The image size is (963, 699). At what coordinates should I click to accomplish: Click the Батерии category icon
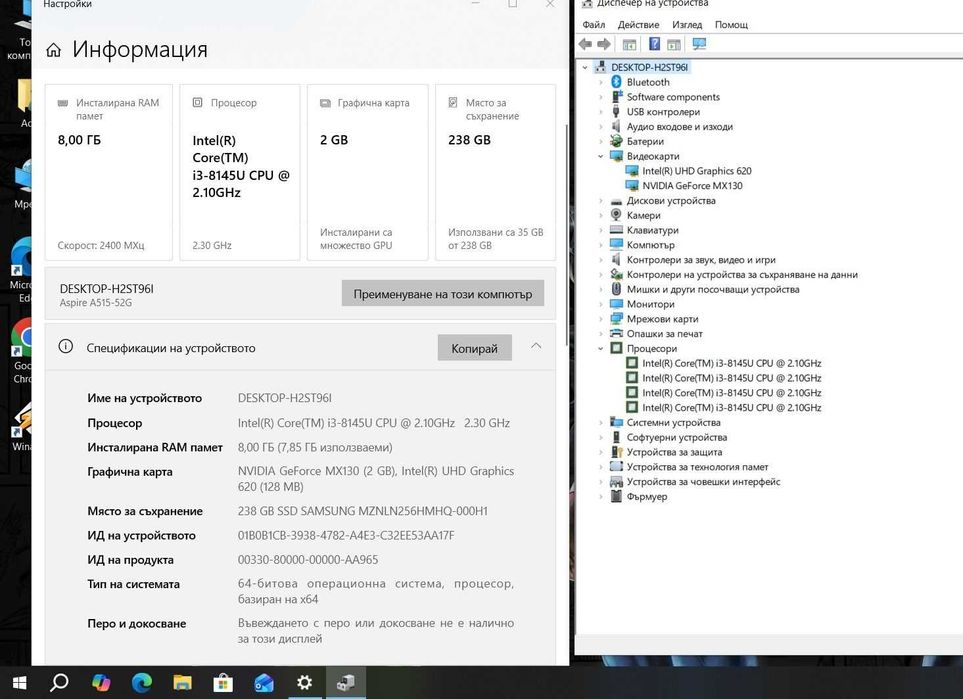616,141
